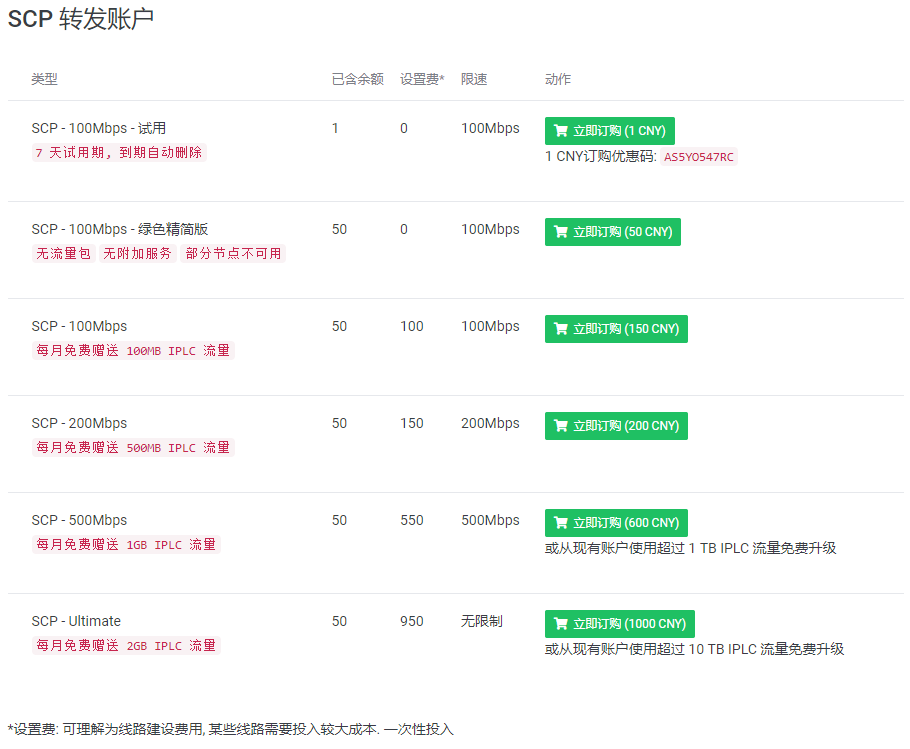The width and height of the screenshot is (910, 749).
Task: Click the 2GB IPLC monthly gift tag
Action: 126,645
